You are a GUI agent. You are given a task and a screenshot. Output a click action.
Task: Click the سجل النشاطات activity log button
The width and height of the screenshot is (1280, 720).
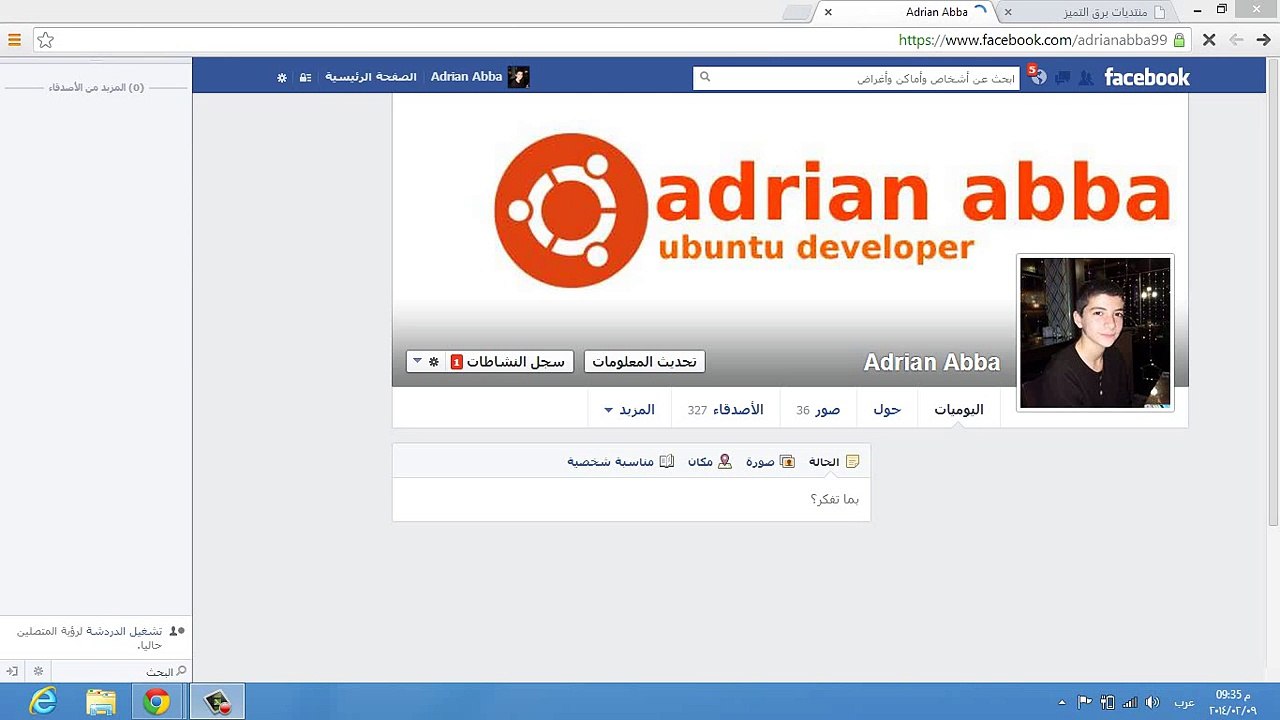(x=510, y=362)
